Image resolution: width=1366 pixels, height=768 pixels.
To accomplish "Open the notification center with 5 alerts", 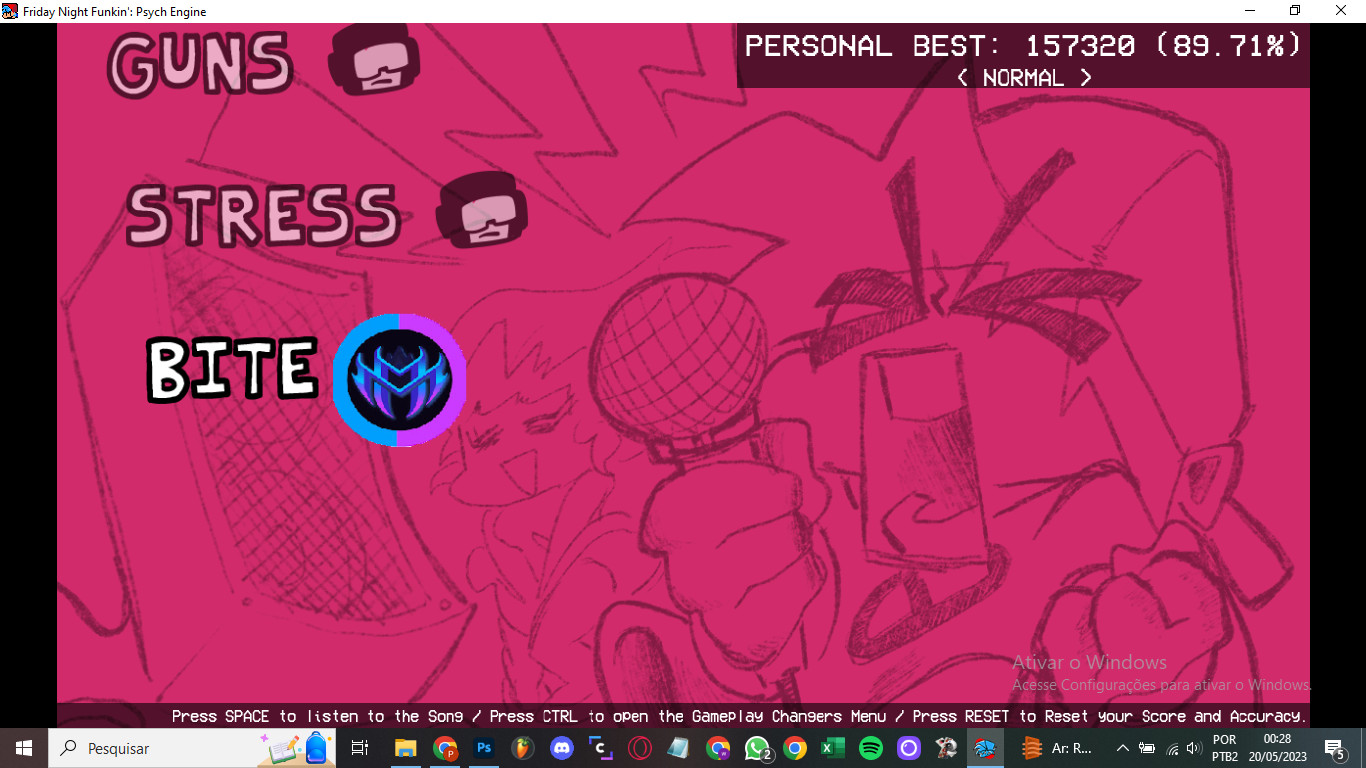I will (x=1334, y=748).
